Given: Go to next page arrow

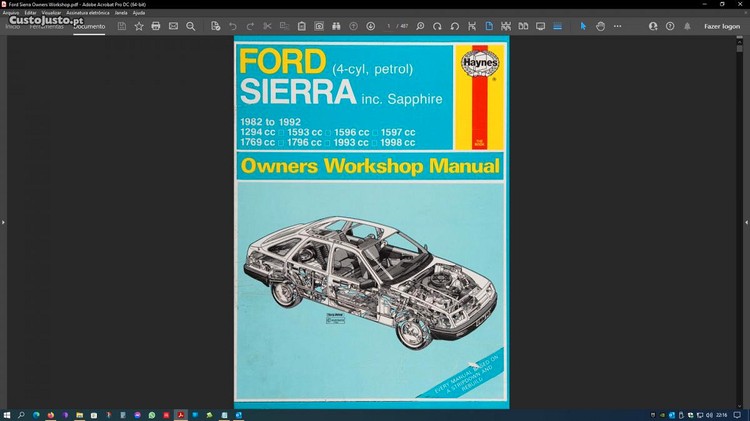Looking at the screenshot, I should (370, 26).
